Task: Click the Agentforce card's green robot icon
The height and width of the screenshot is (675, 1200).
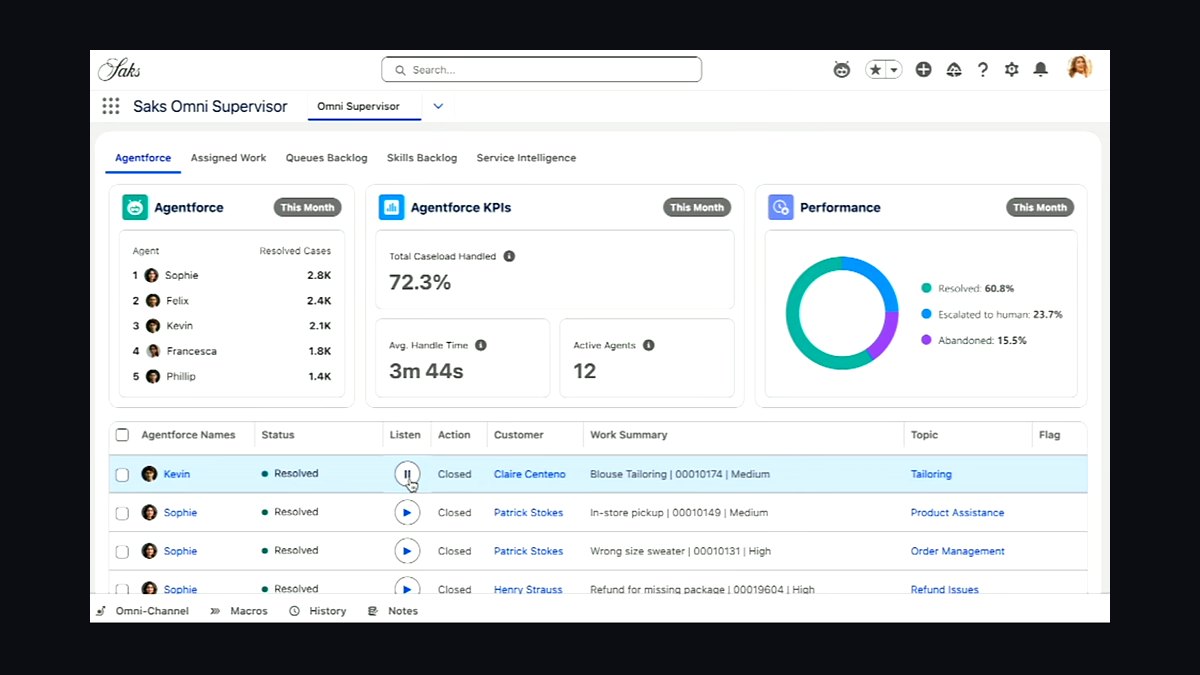Action: [x=135, y=207]
